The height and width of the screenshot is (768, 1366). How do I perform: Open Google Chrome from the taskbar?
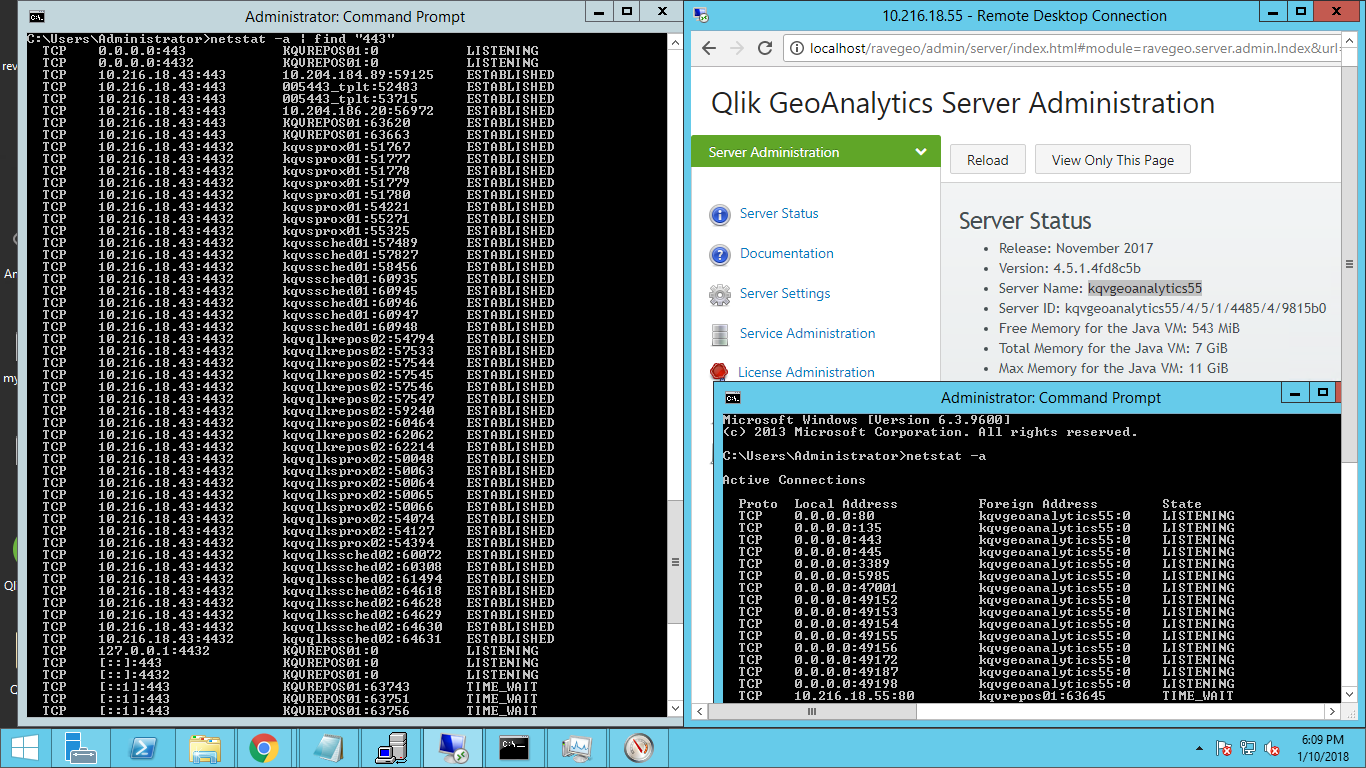tap(264, 748)
